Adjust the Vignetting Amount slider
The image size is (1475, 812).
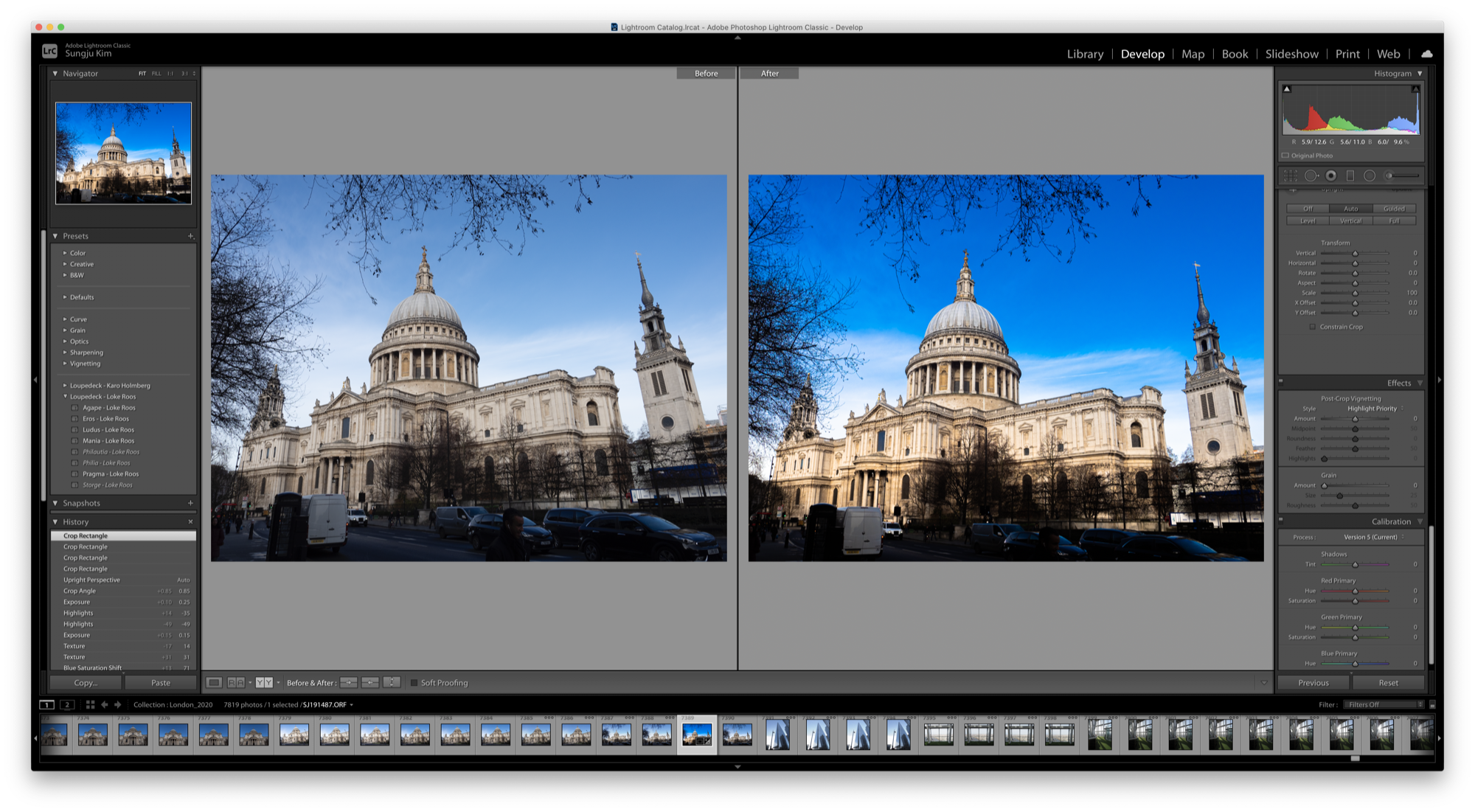pyautogui.click(x=1355, y=419)
